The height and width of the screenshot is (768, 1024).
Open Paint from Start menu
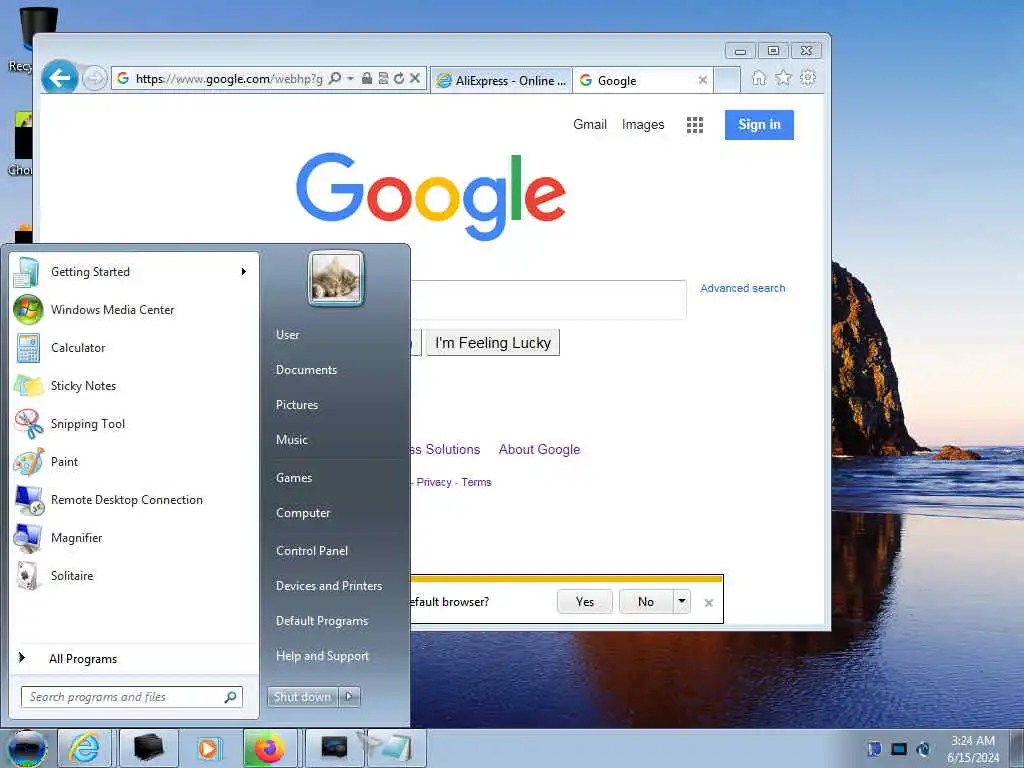tap(134, 462)
